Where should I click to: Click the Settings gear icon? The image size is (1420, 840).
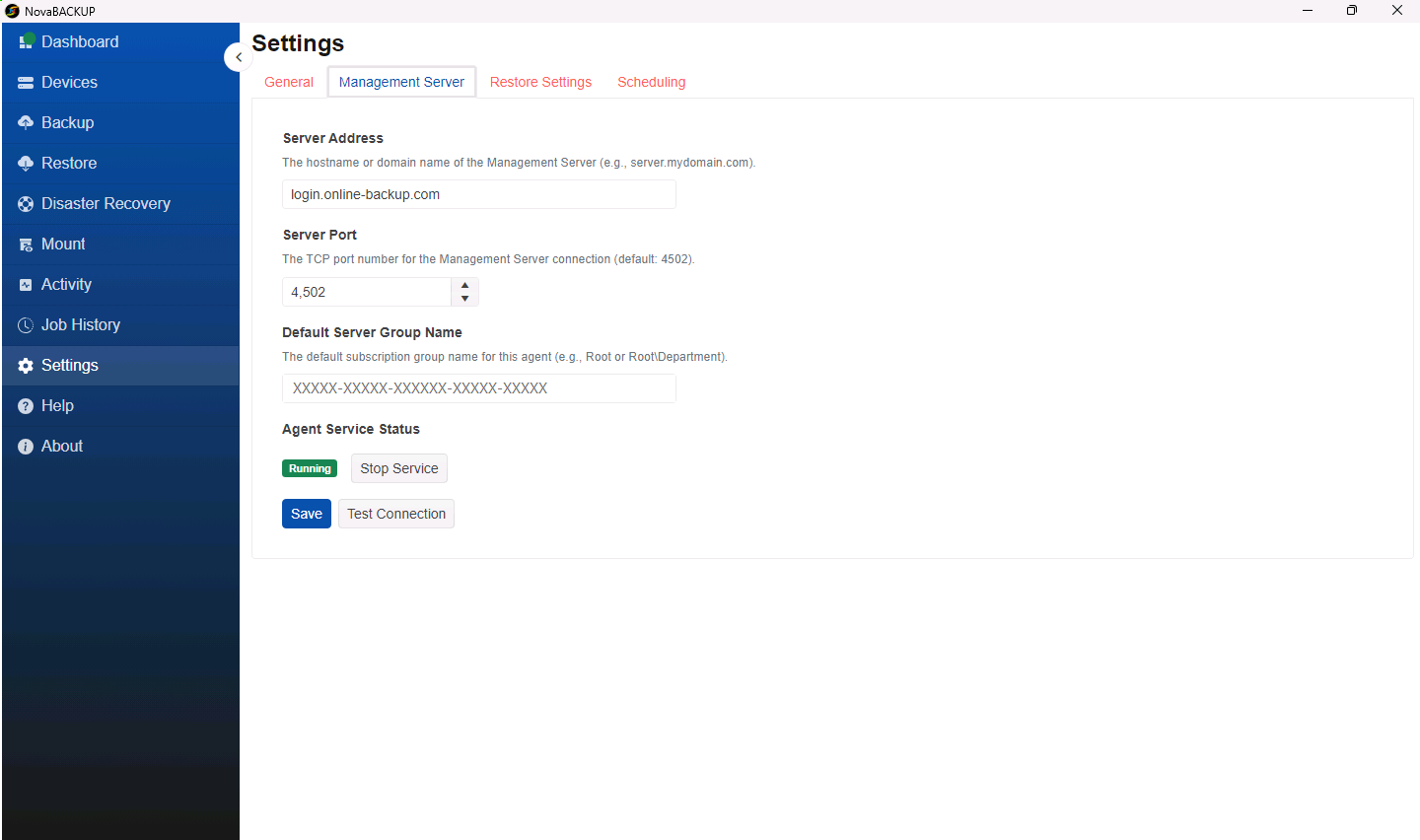[x=26, y=366]
